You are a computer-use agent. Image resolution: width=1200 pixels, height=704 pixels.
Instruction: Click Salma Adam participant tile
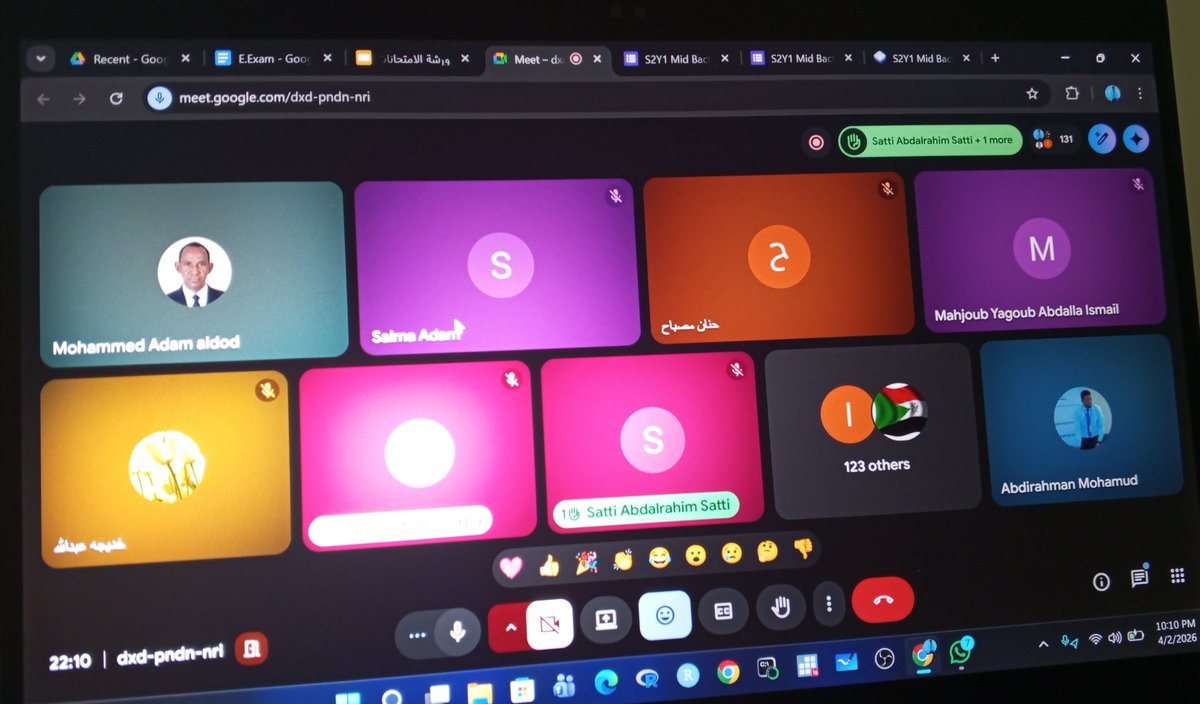(497, 265)
